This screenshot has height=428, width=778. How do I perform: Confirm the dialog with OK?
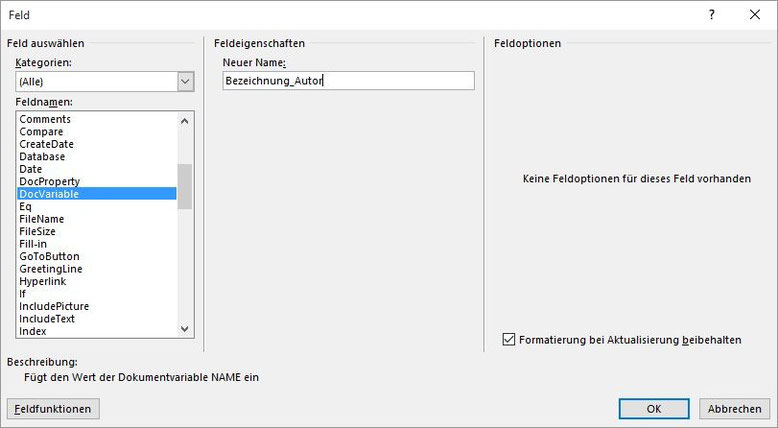pyautogui.click(x=654, y=409)
